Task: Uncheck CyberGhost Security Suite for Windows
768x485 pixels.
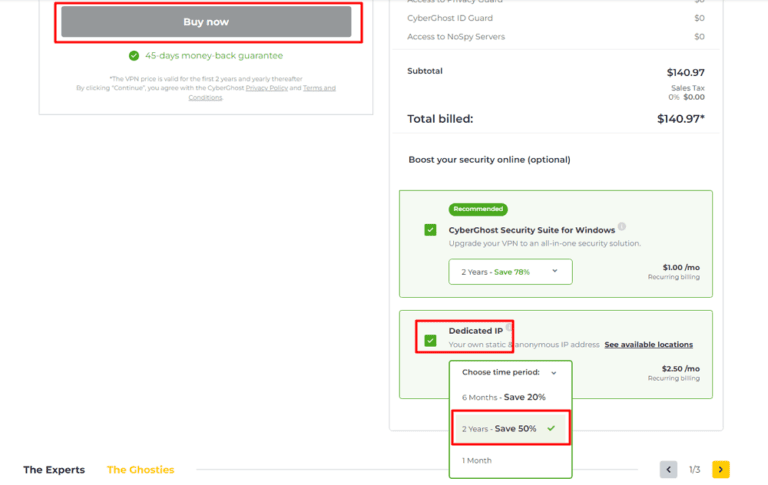Action: point(430,230)
